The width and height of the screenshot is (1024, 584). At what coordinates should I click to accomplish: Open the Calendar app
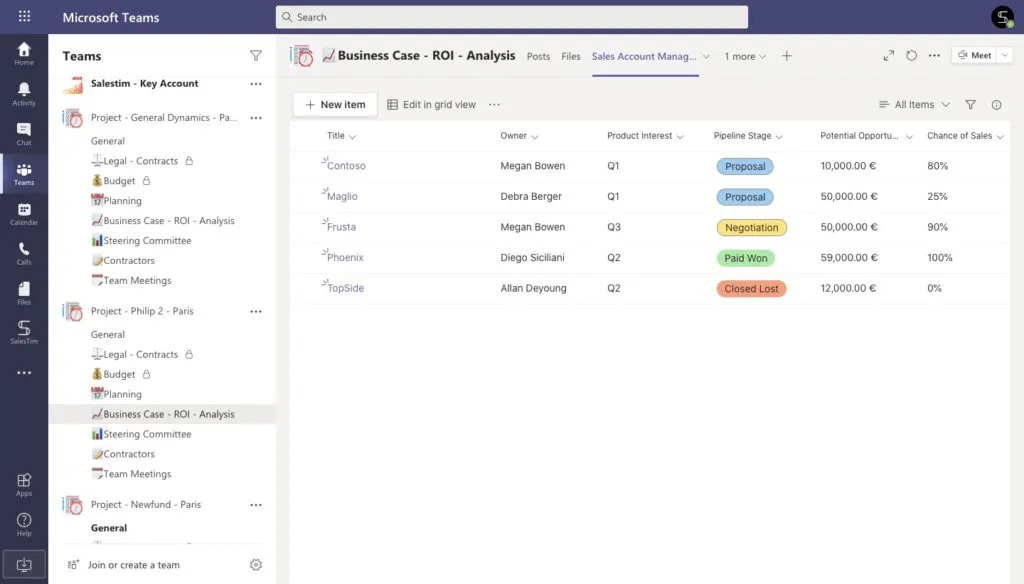click(x=24, y=214)
